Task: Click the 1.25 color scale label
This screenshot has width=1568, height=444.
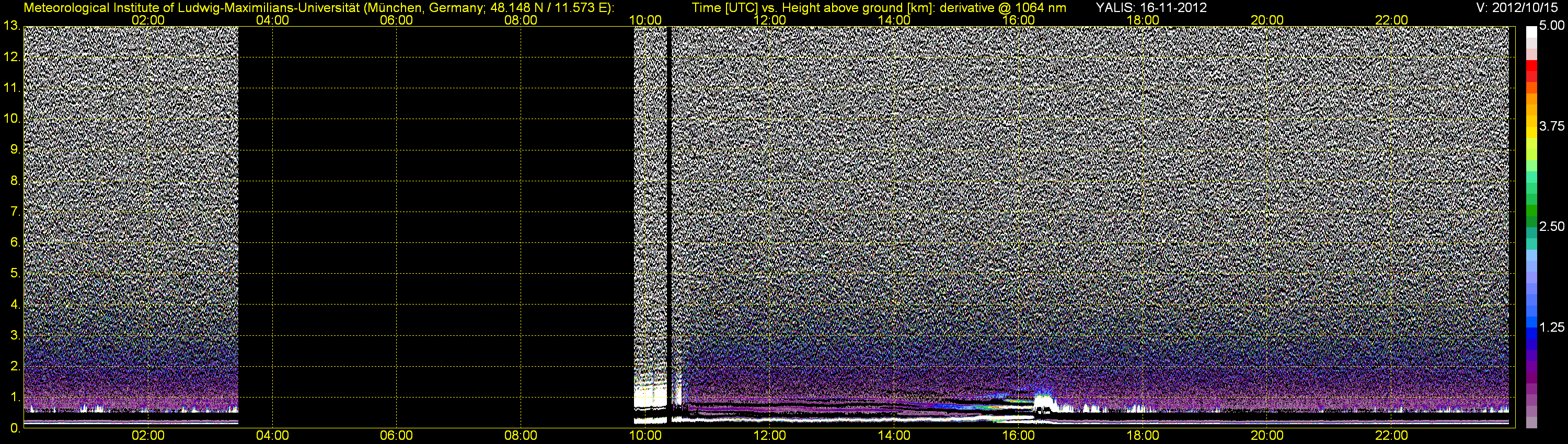Action: 1551,327
